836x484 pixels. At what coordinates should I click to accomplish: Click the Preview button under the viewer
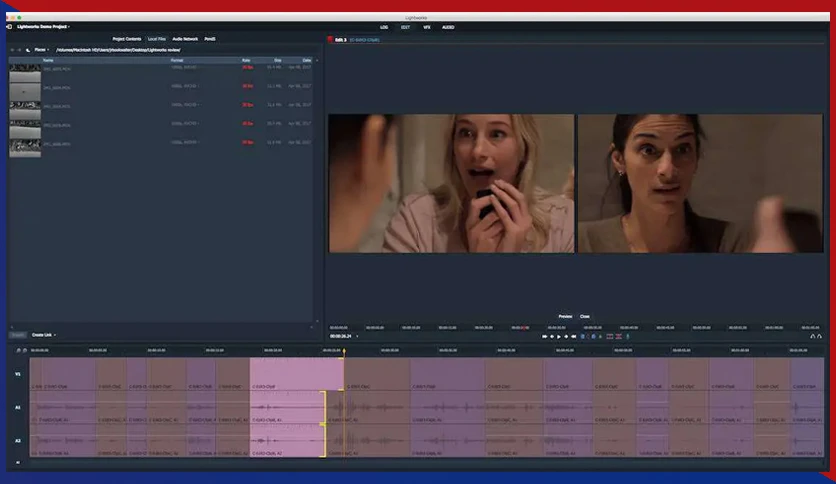click(565, 317)
